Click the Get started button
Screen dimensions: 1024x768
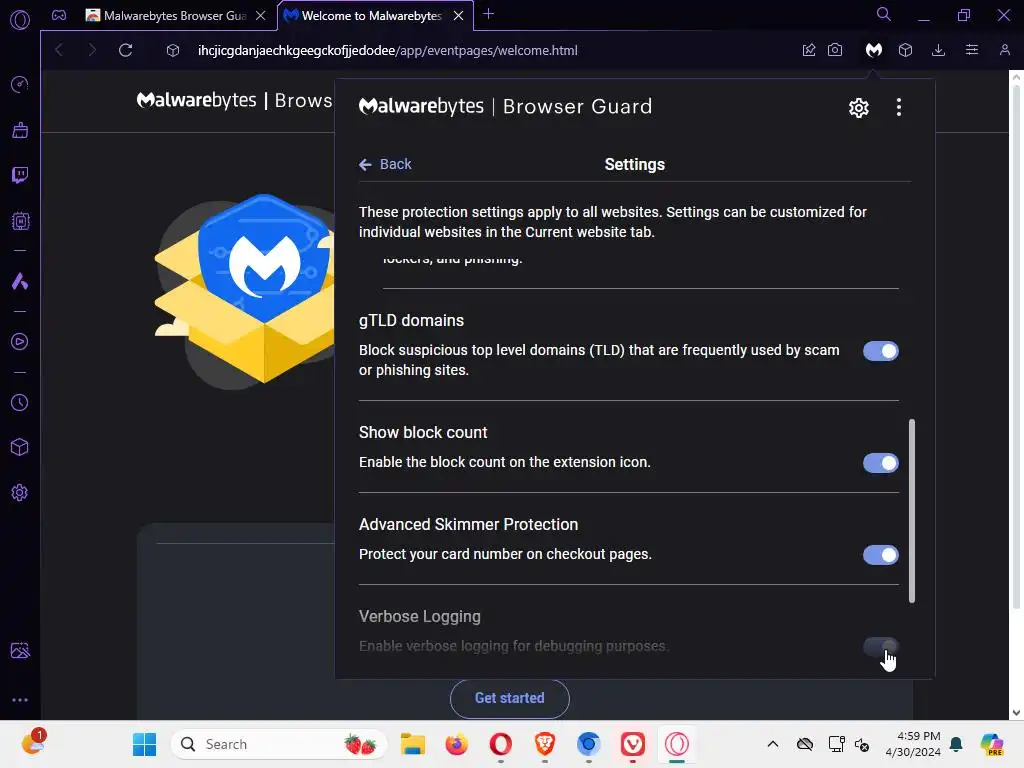click(509, 698)
